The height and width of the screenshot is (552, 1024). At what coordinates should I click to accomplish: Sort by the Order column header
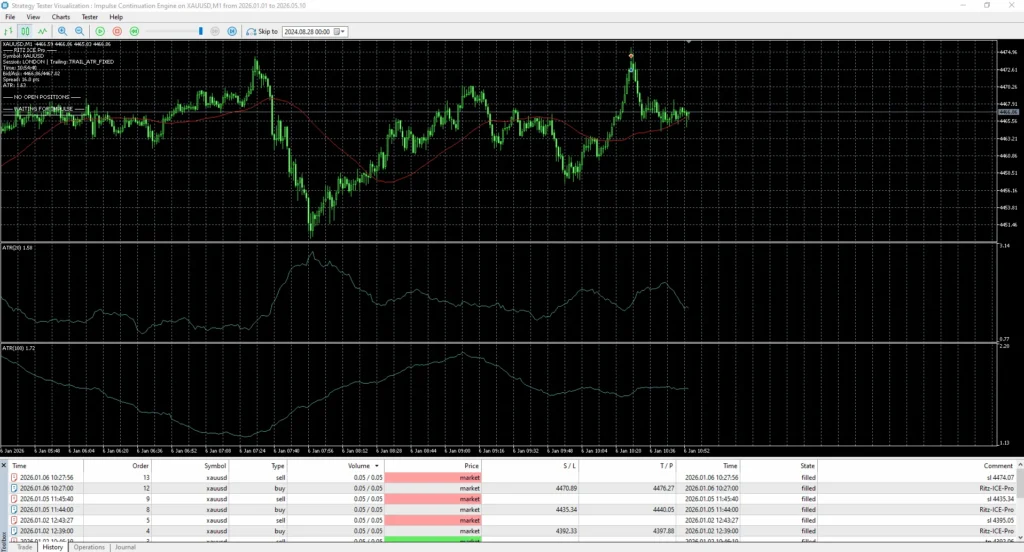pos(140,466)
